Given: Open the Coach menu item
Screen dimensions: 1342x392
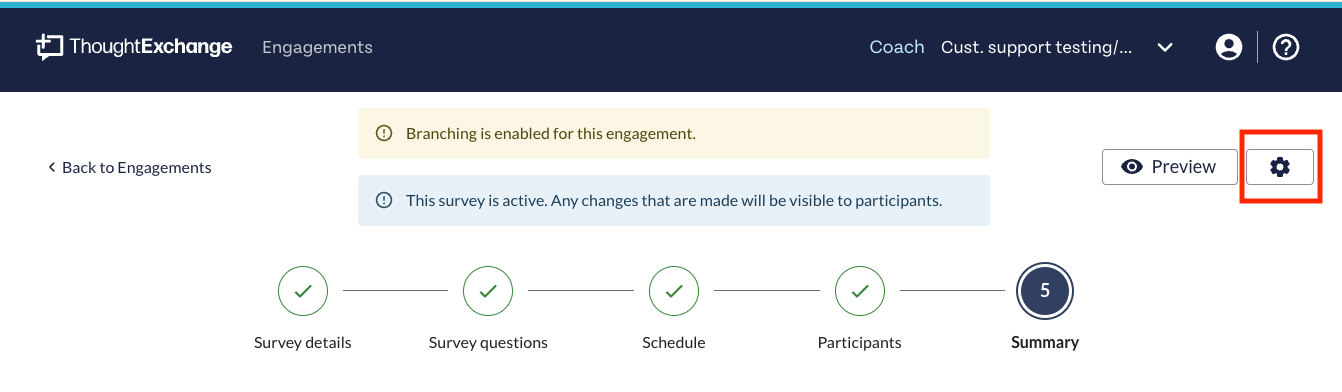Looking at the screenshot, I should coord(897,47).
